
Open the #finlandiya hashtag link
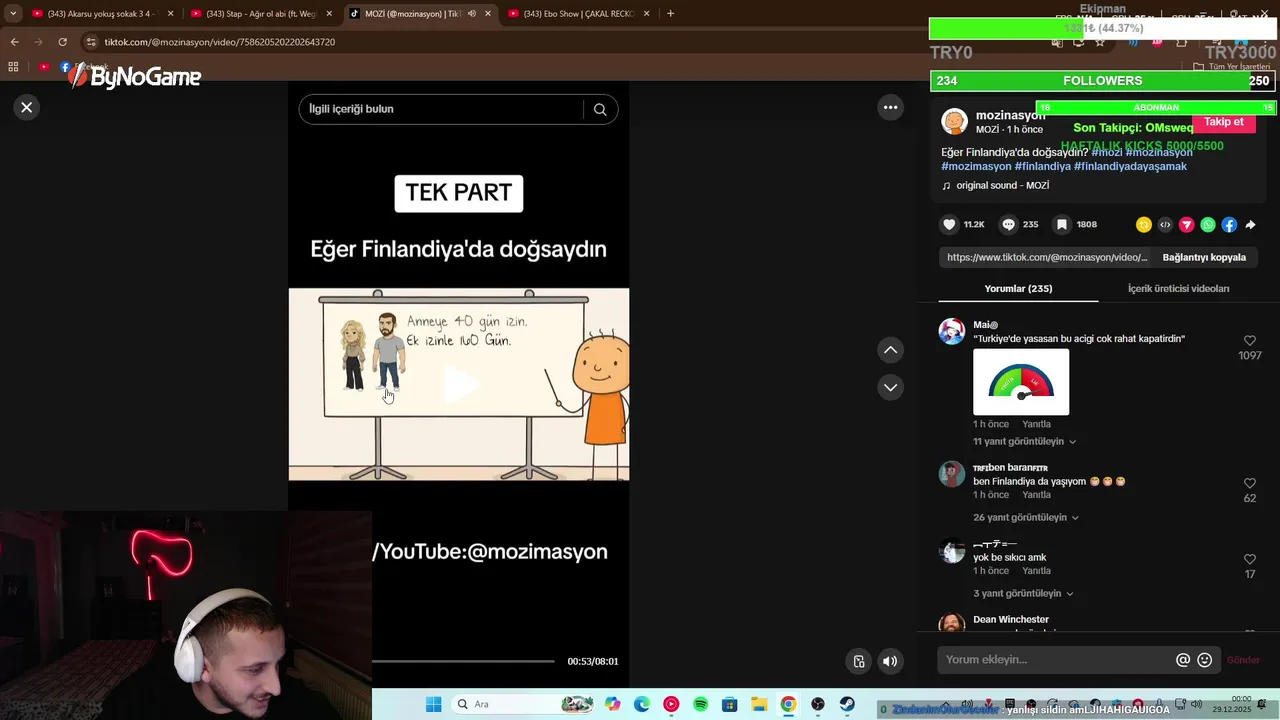(x=1042, y=166)
